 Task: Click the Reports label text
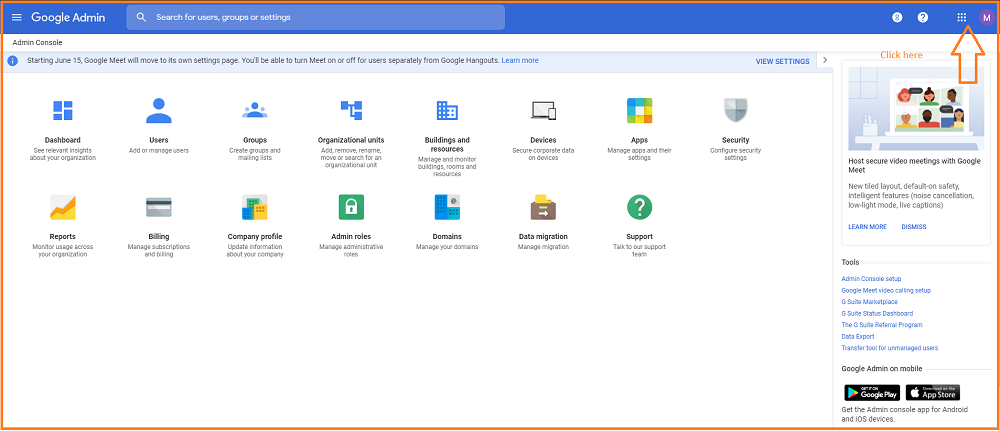point(62,237)
